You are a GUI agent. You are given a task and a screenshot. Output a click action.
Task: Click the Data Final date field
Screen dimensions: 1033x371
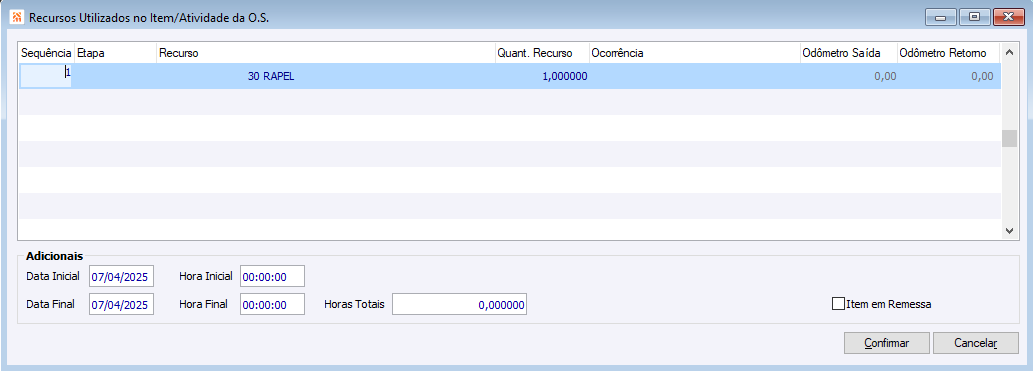coord(121,304)
